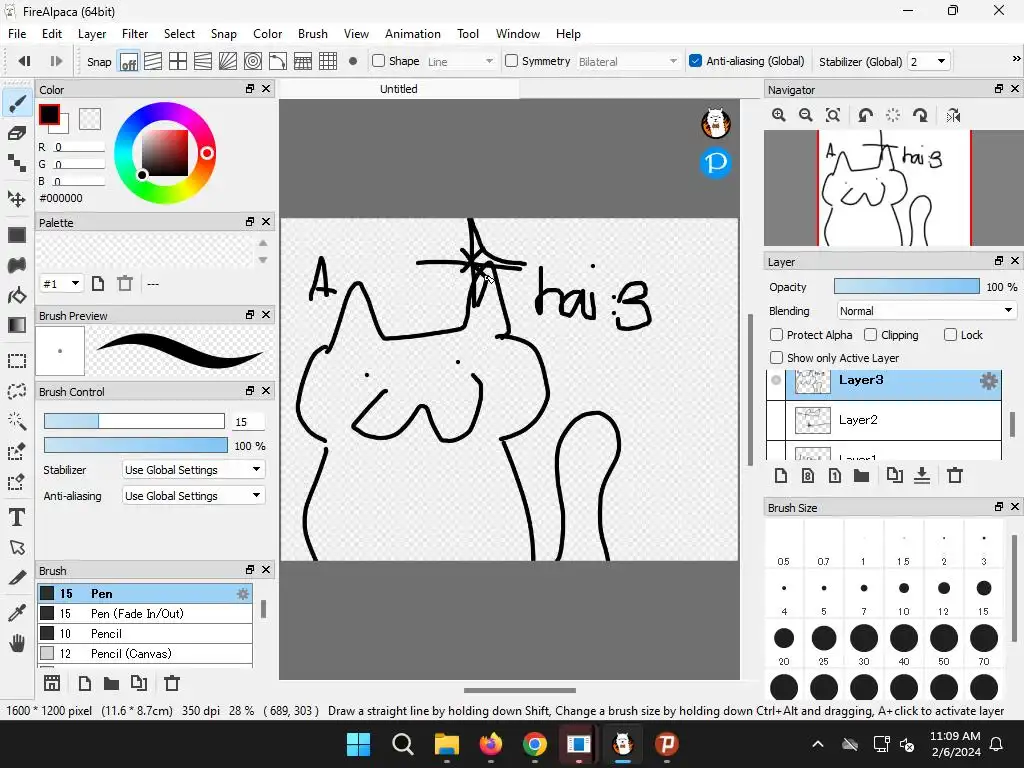The height and width of the screenshot is (768, 1024).
Task: Check the Clipping option
Action: [x=871, y=335]
